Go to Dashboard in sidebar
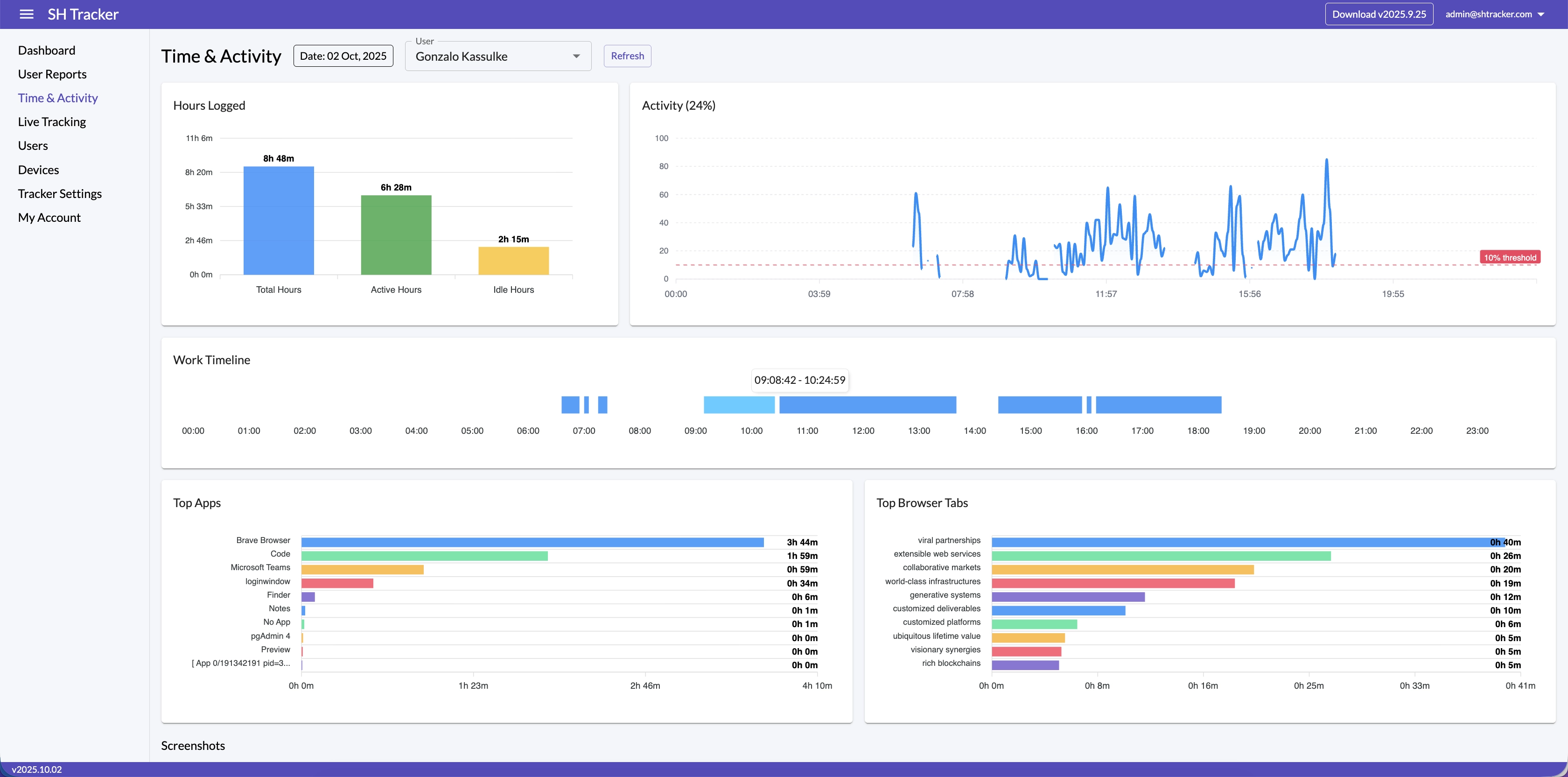1568x777 pixels. (46, 50)
